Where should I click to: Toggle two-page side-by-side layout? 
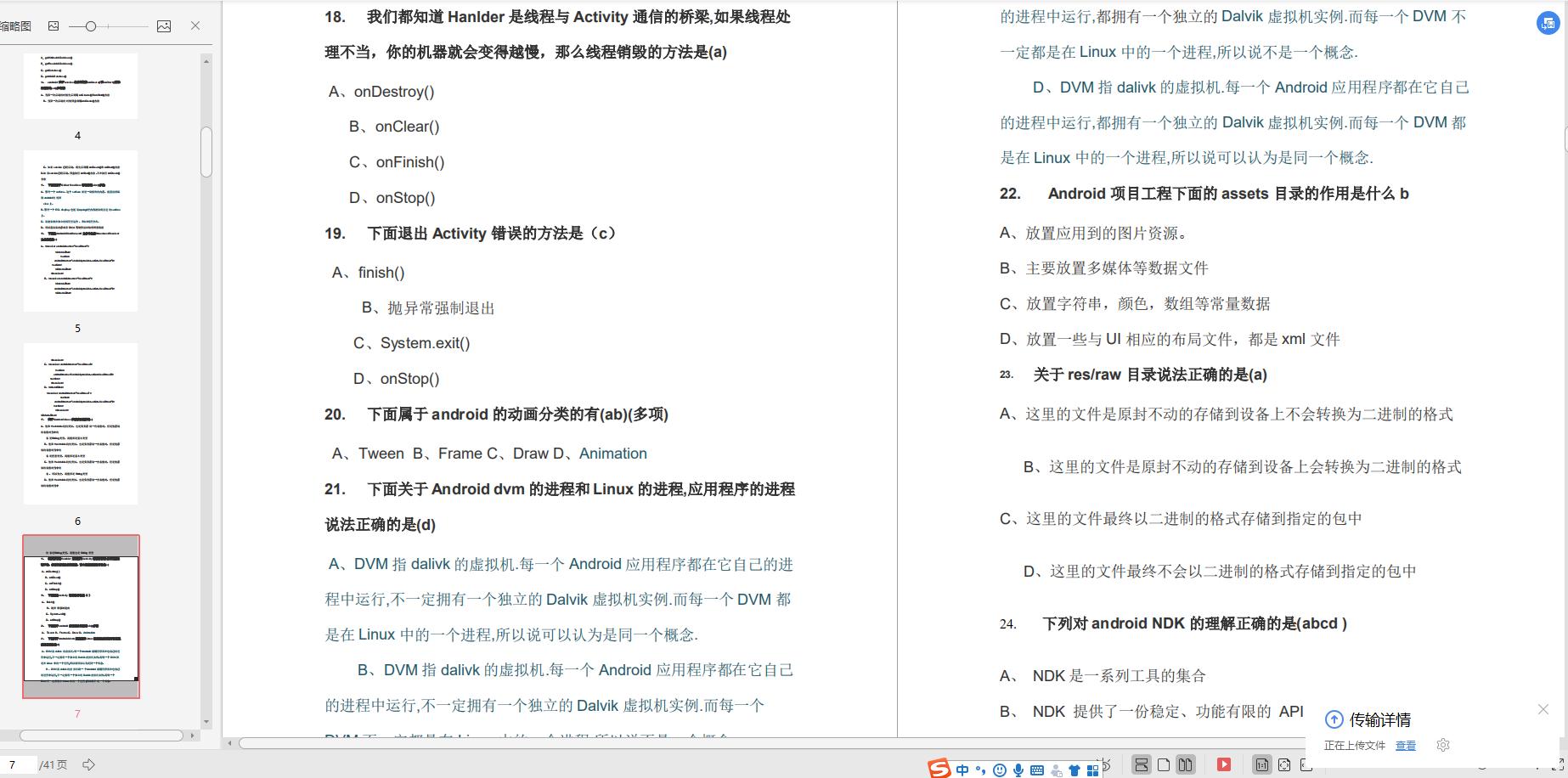pyautogui.click(x=1184, y=764)
